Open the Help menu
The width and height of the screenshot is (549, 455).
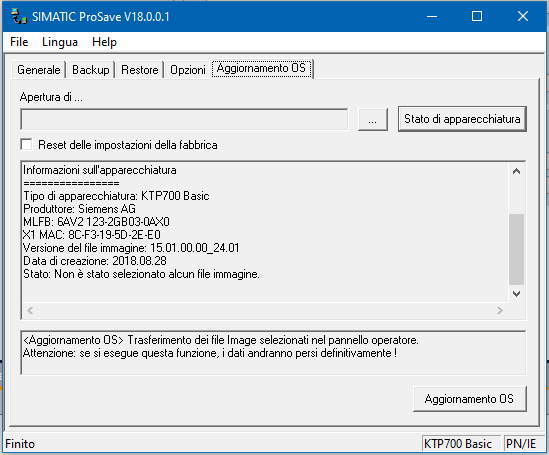[104, 42]
